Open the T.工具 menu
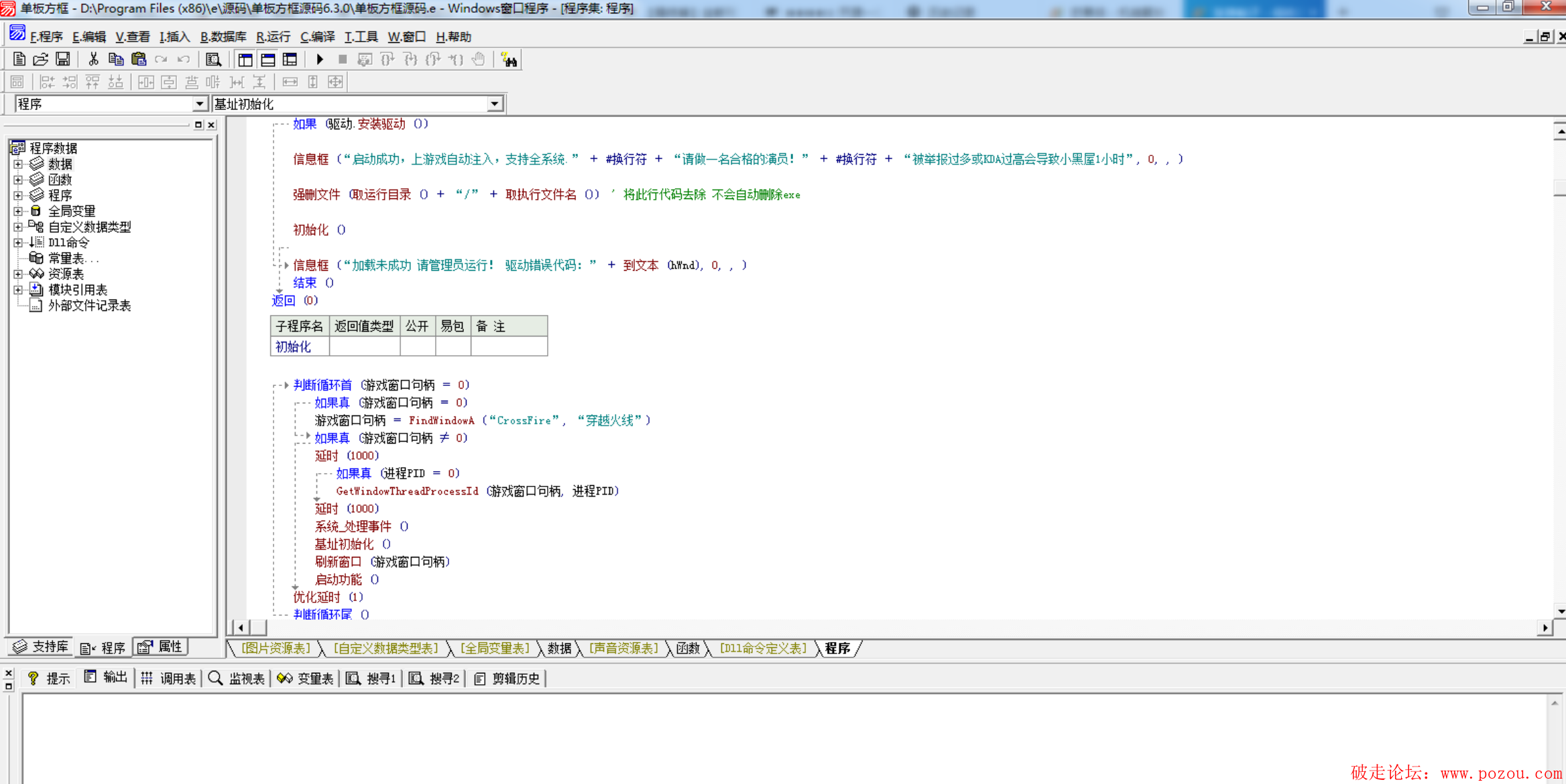 361,37
